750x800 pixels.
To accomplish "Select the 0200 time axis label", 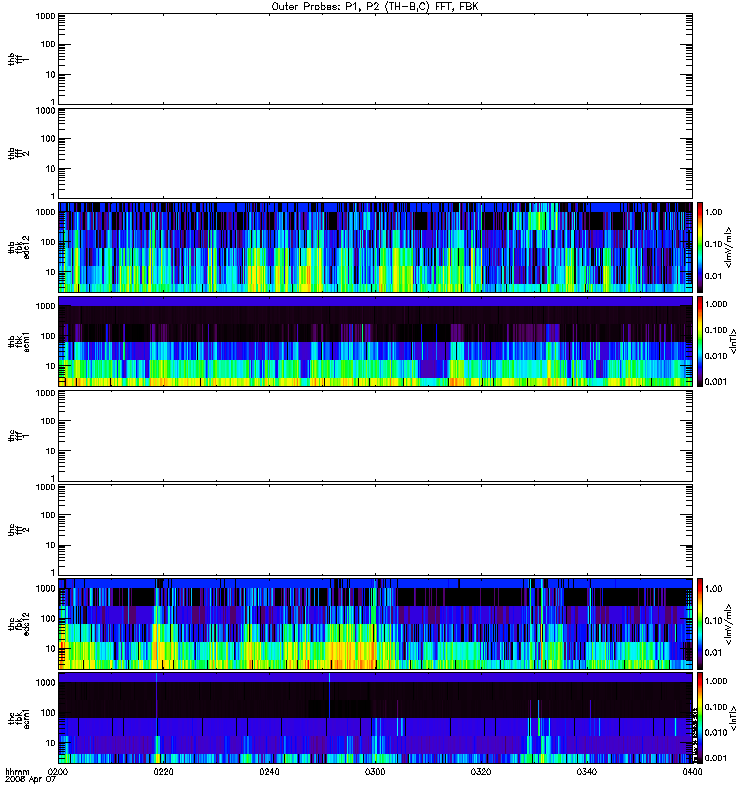I will tap(58, 771).
